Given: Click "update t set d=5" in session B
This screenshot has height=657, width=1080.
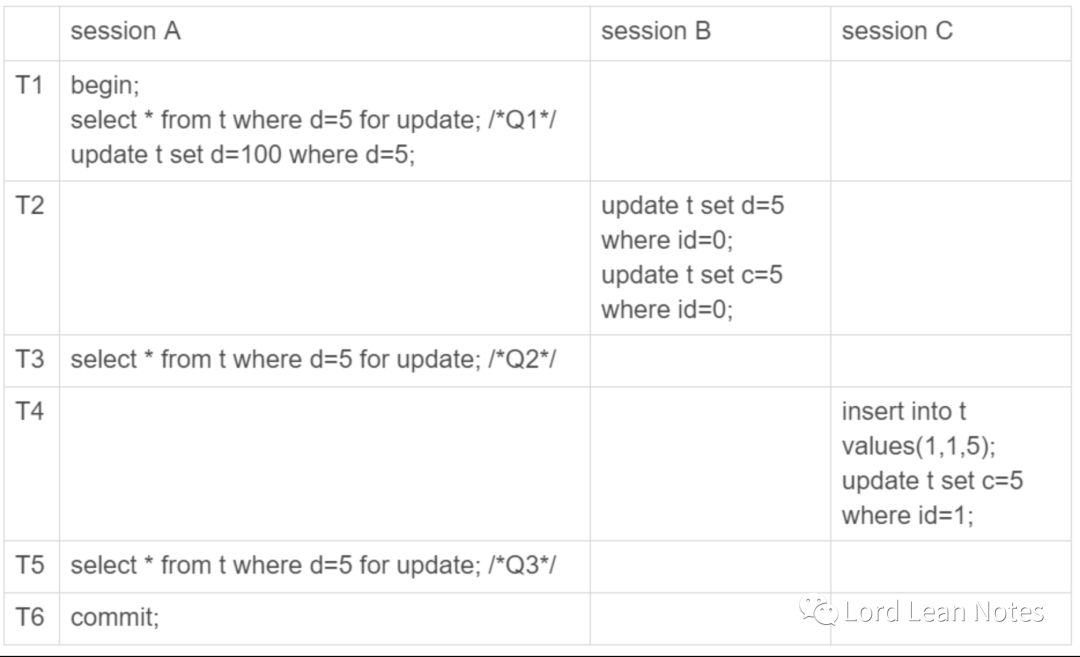Looking at the screenshot, I should coord(692,206).
